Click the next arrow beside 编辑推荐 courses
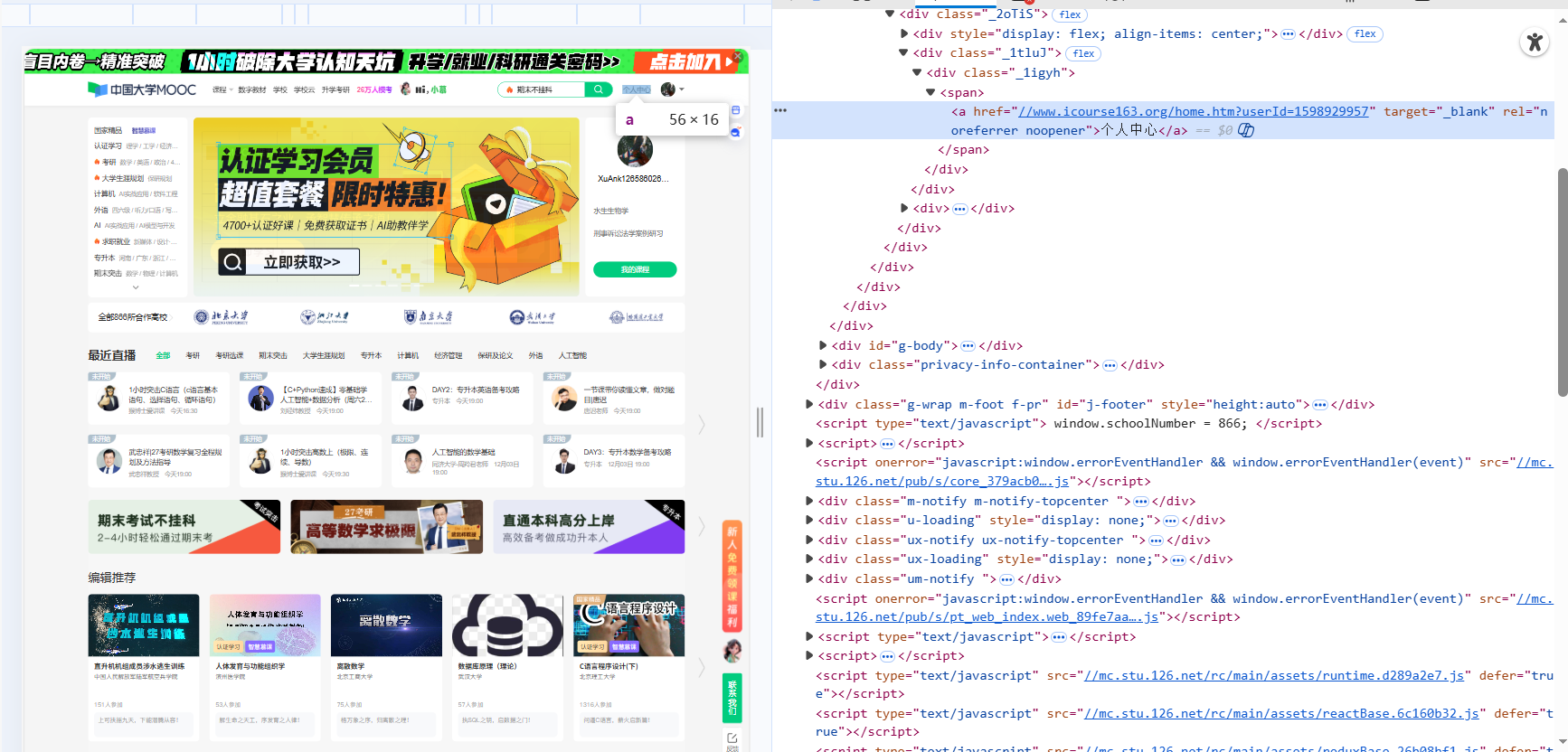This screenshot has width=1568, height=752. tap(702, 667)
